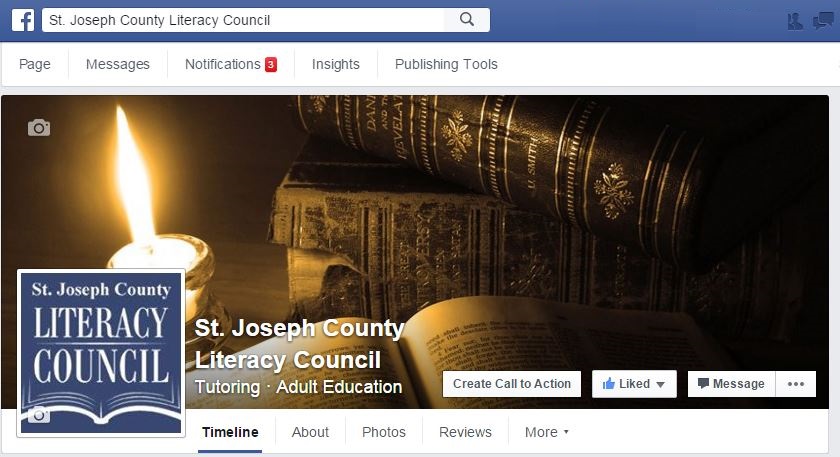Viewport: 840px width, 457px height.
Task: Open the Photos tab
Action: click(x=384, y=432)
